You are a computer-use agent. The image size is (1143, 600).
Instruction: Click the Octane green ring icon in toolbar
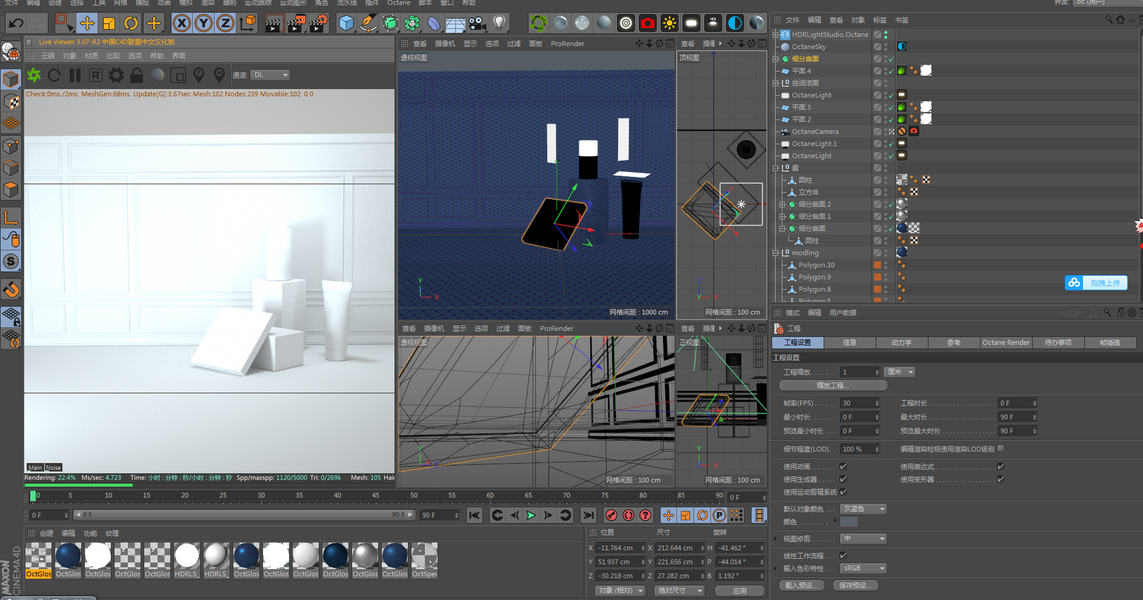pos(538,23)
